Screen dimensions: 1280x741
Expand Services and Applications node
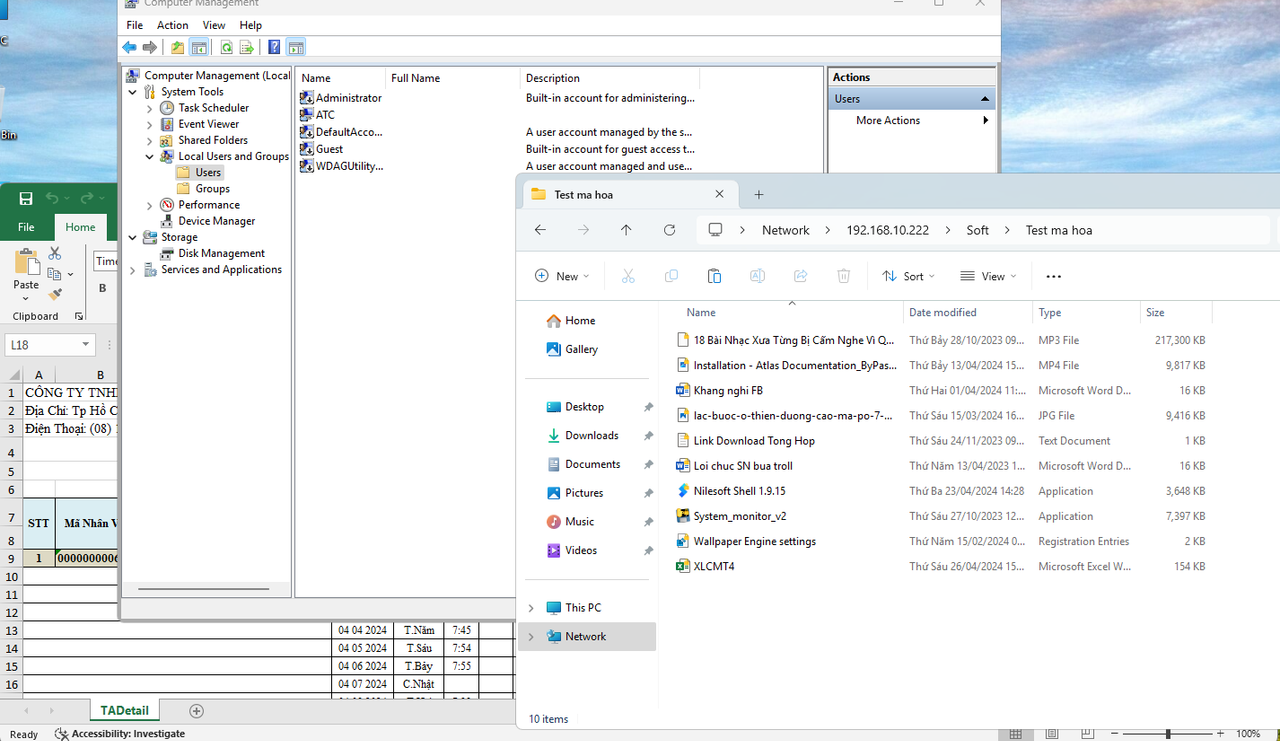pos(134,270)
